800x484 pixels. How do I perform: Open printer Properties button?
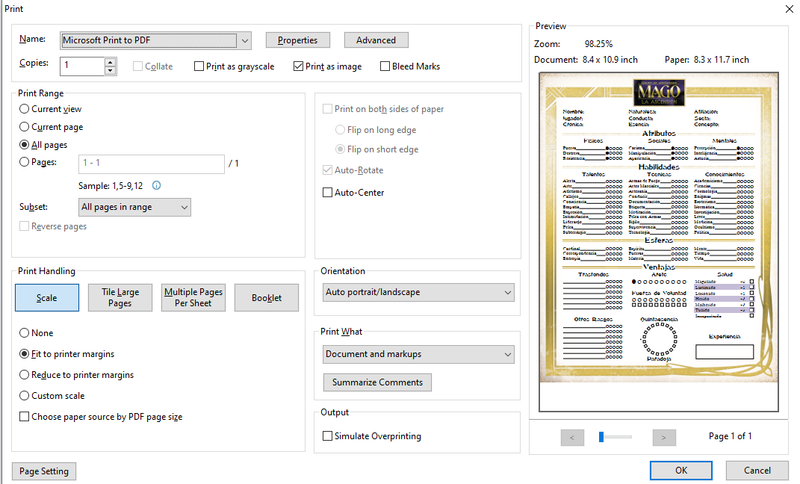[298, 40]
